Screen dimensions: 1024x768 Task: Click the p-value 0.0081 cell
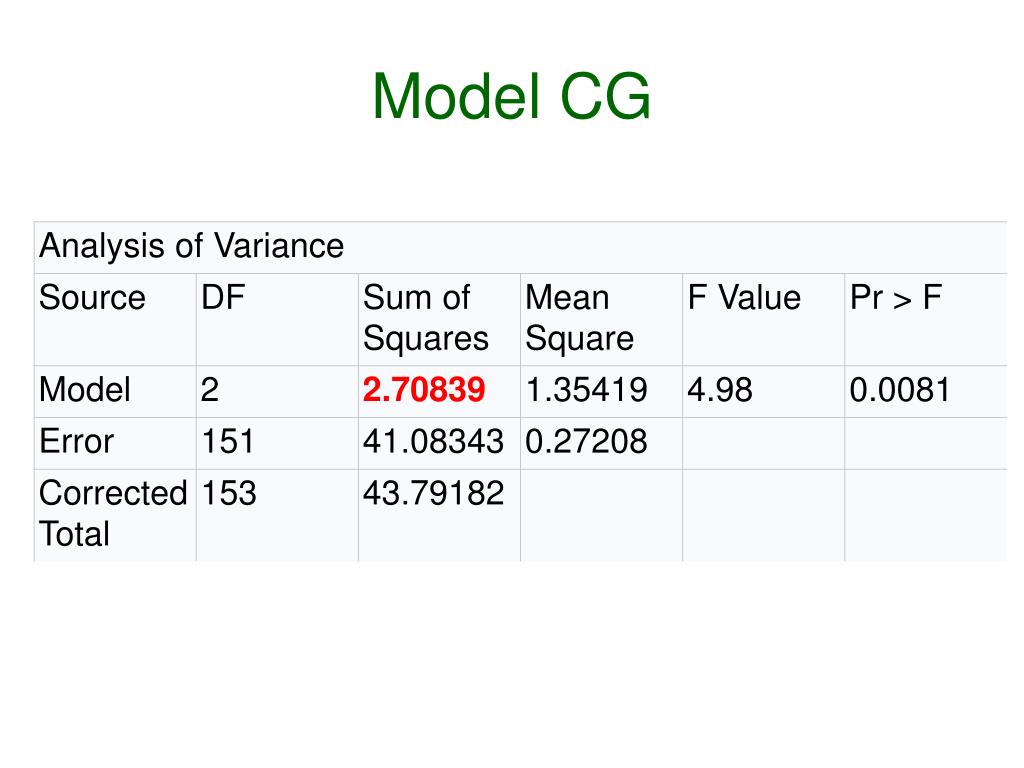click(x=899, y=390)
